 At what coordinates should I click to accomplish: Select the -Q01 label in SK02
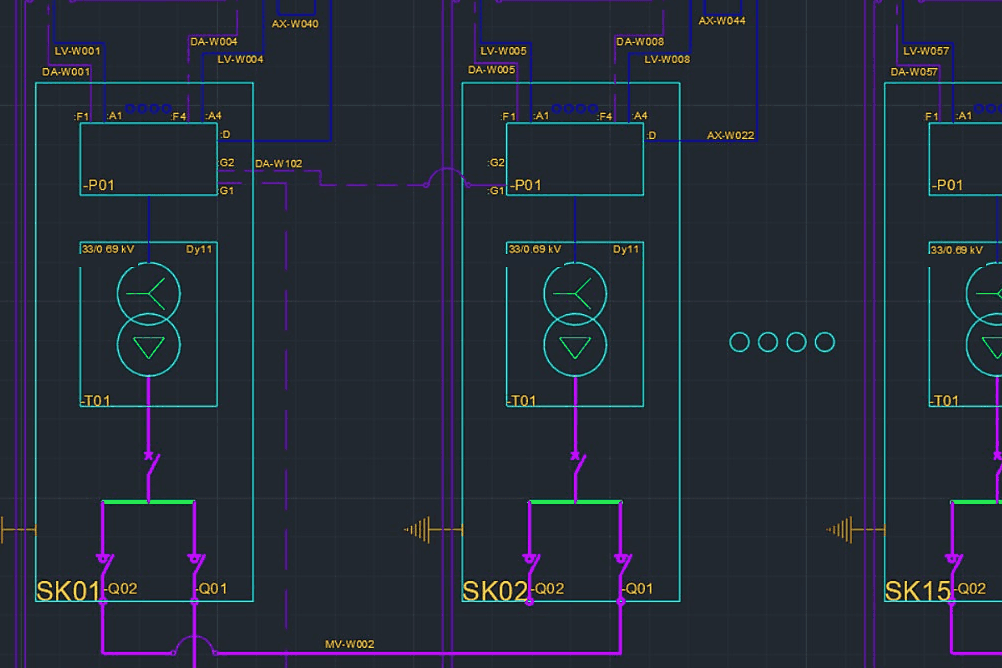click(x=637, y=589)
